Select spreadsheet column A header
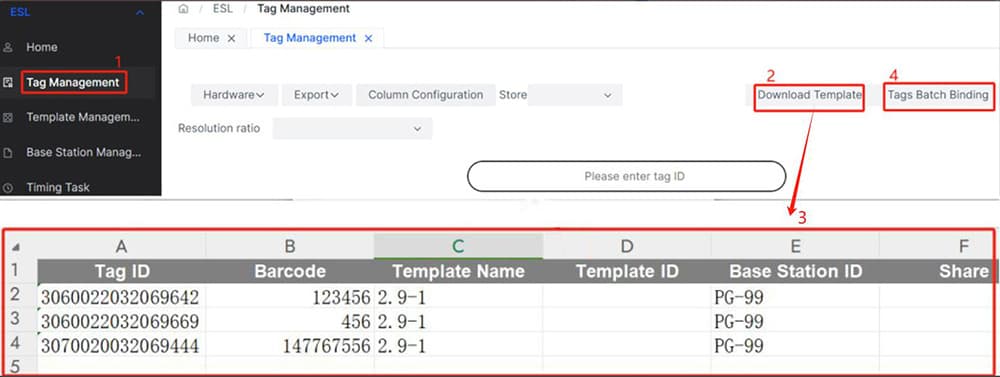The width and height of the screenshot is (1000, 377). click(x=122, y=246)
